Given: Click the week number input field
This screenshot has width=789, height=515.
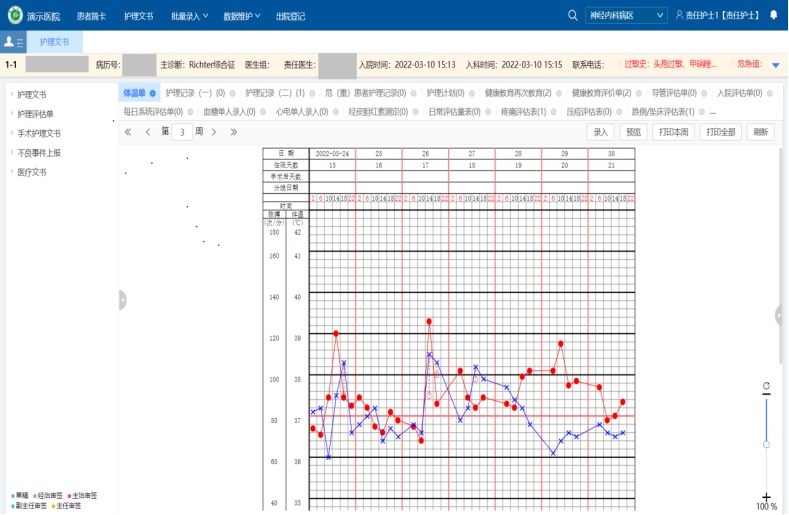Looking at the screenshot, I should [182, 132].
